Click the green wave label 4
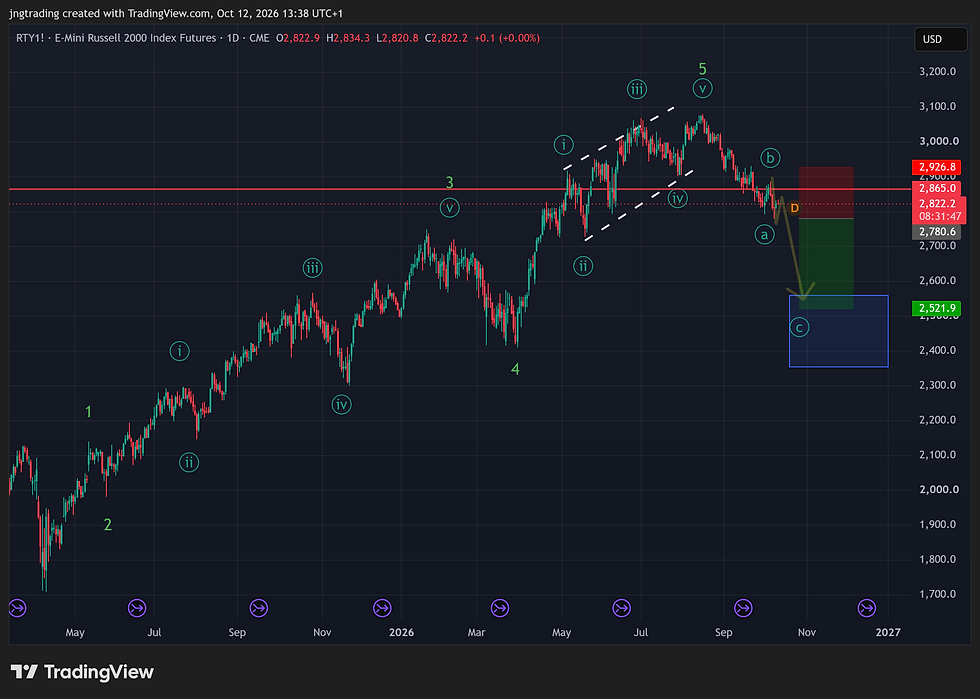980x699 pixels. point(515,369)
